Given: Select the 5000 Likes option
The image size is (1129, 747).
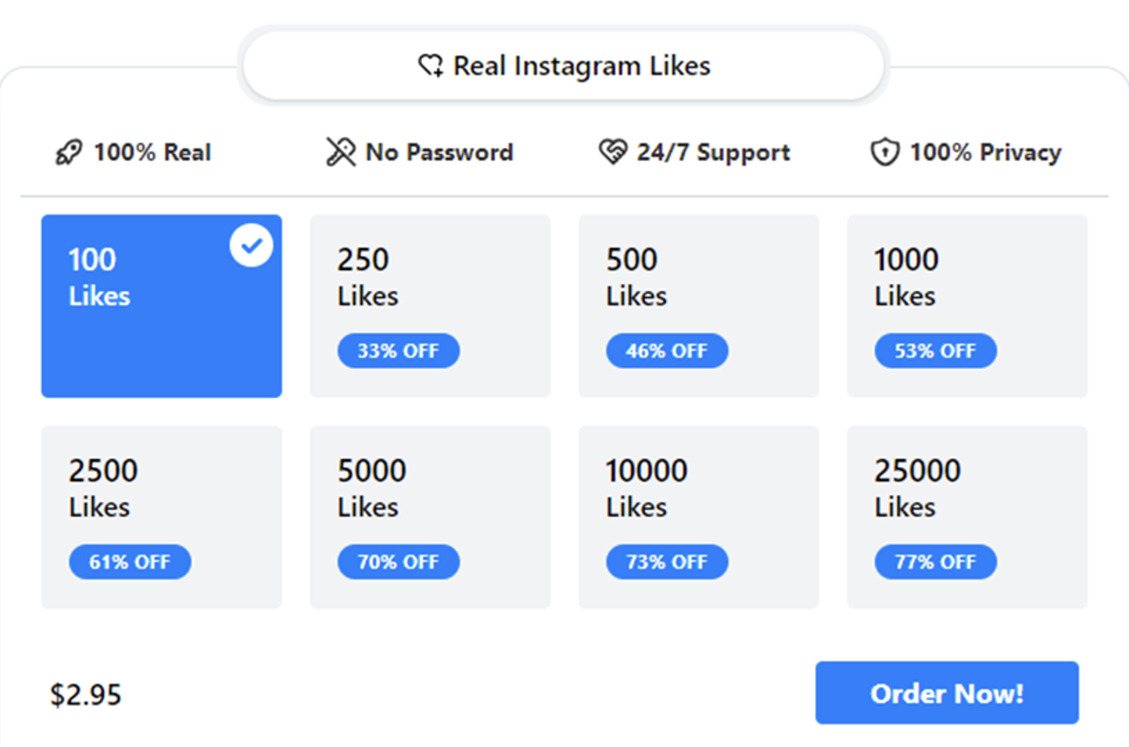Looking at the screenshot, I should 429,516.
